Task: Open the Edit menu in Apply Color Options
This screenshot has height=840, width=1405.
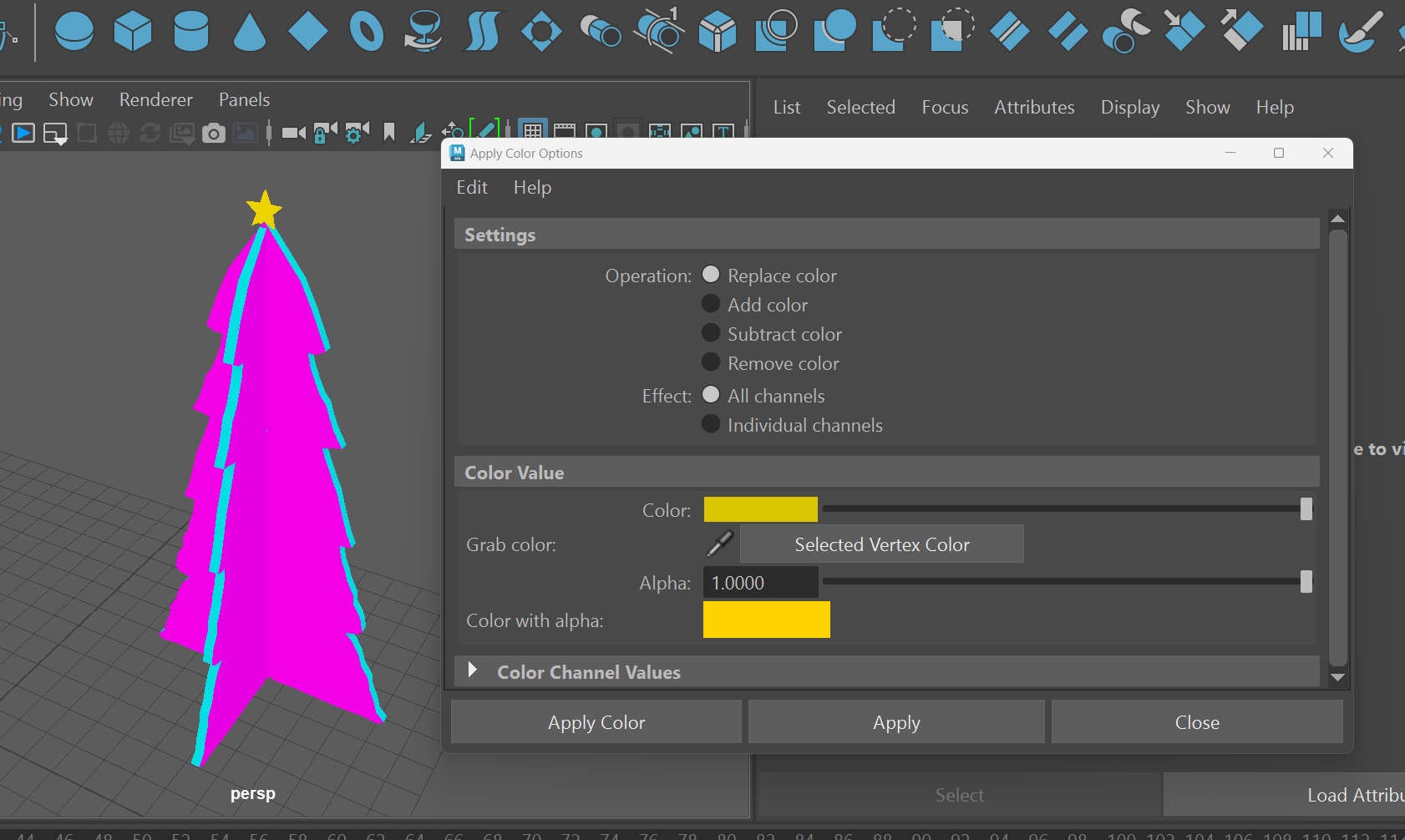Action: click(472, 187)
